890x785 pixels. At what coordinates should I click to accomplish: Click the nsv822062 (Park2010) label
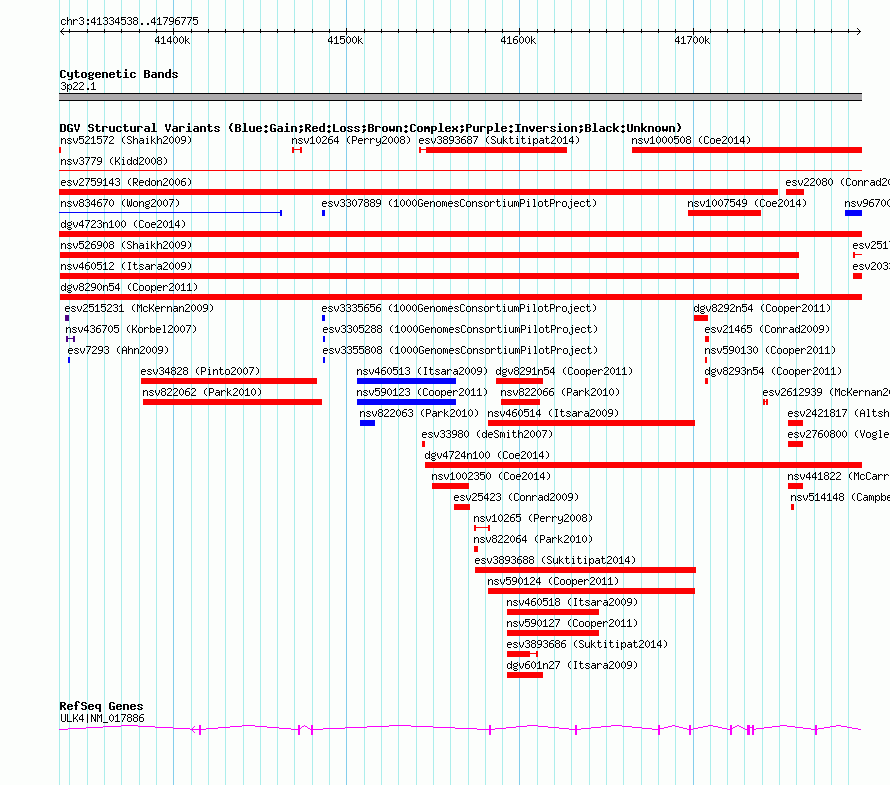[201, 392]
